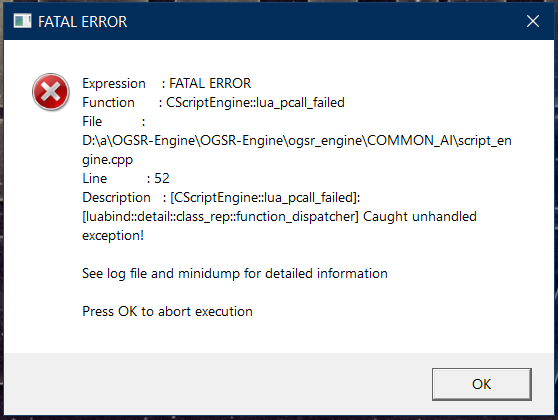Click the Line : 52 entry
The height and width of the screenshot is (420, 558).
[126, 178]
